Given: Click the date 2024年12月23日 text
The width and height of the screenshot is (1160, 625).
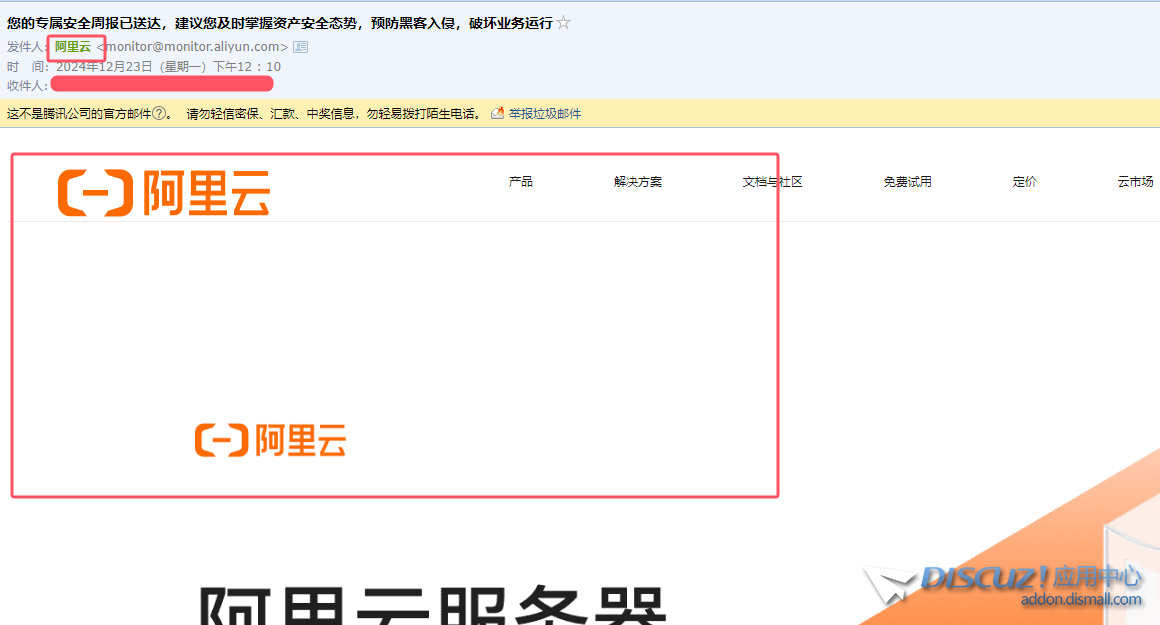Looking at the screenshot, I should coord(104,67).
